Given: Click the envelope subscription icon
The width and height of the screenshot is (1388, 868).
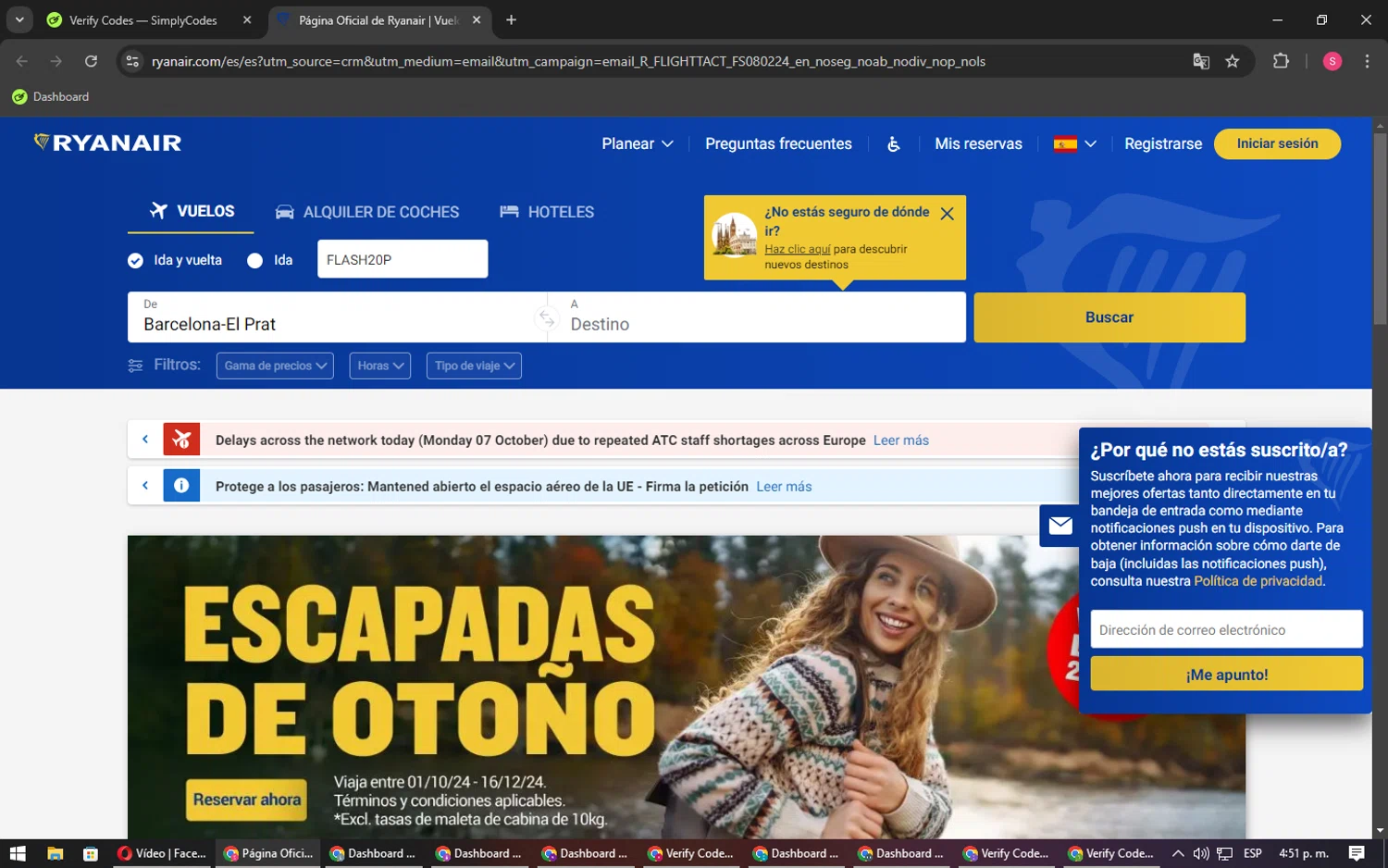Looking at the screenshot, I should click(1060, 526).
